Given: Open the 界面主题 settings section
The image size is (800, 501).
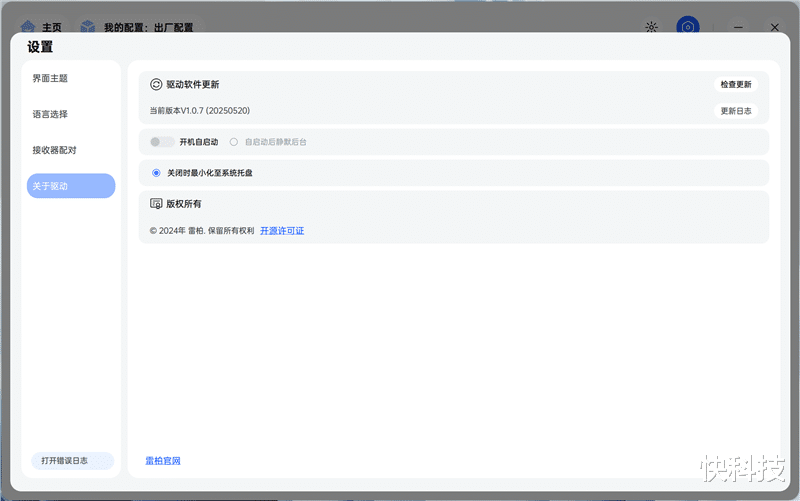Looking at the screenshot, I should [x=50, y=78].
